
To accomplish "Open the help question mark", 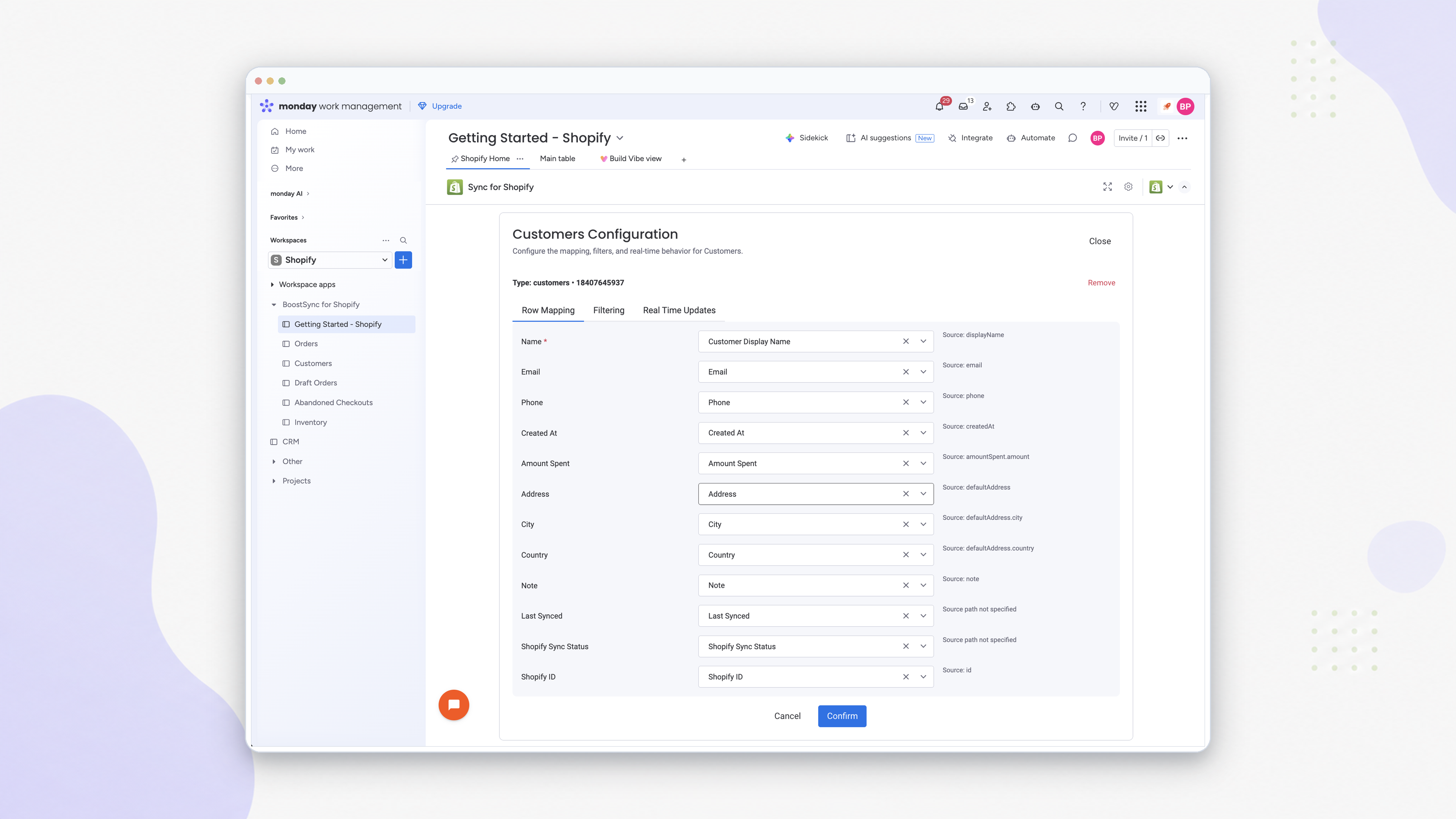I will 1083,106.
